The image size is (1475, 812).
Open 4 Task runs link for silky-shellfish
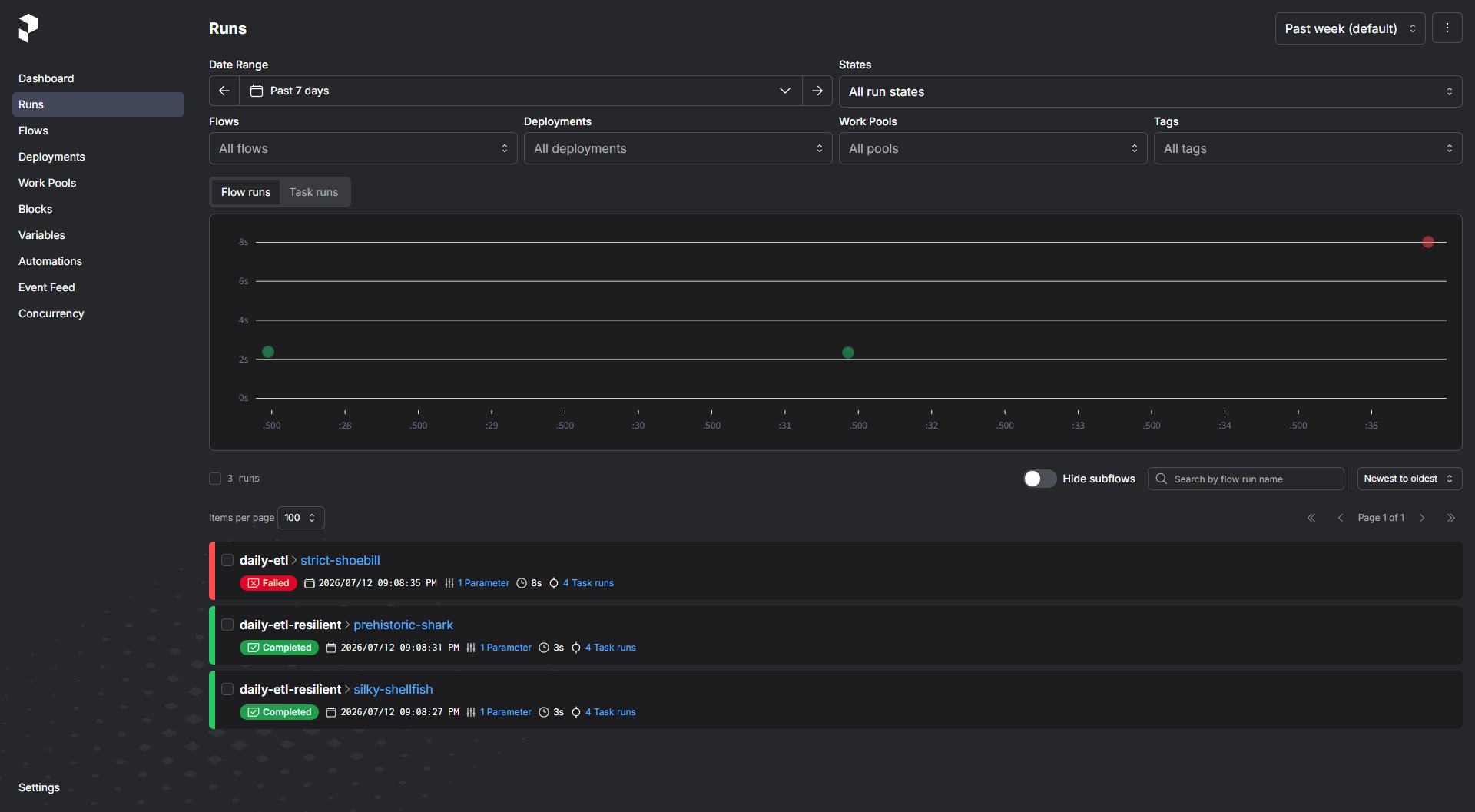click(x=611, y=712)
